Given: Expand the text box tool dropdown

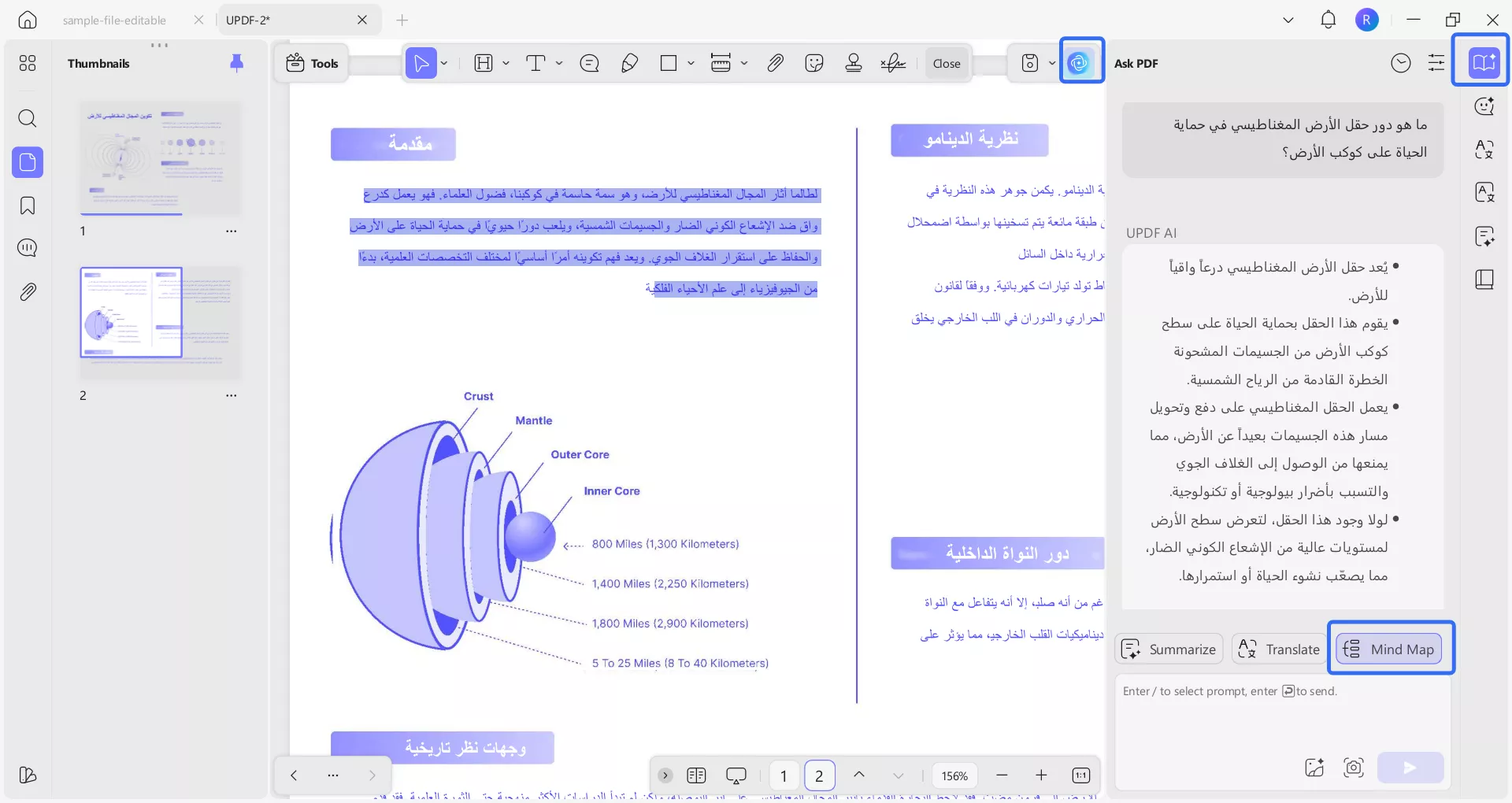Looking at the screenshot, I should point(559,63).
